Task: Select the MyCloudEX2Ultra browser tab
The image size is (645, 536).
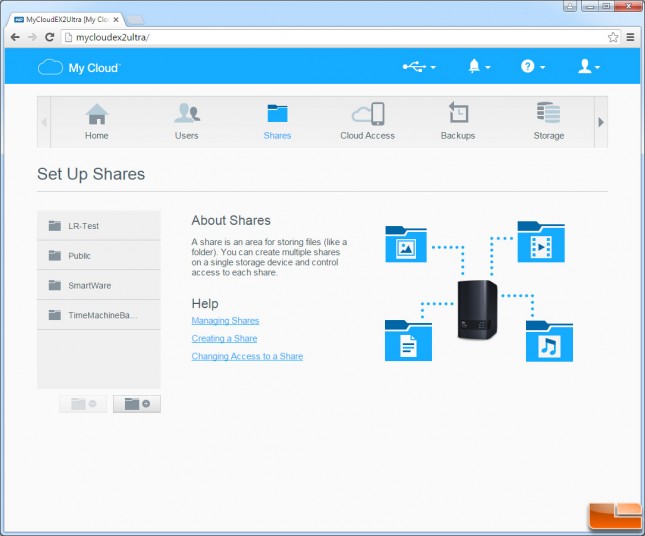Action: (66, 19)
